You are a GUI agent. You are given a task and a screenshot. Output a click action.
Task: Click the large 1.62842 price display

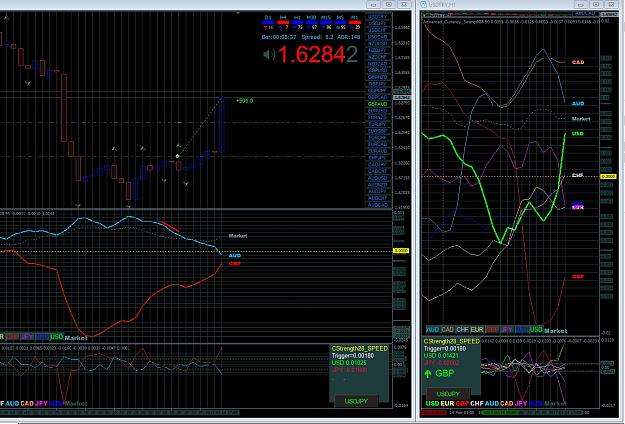tap(318, 55)
